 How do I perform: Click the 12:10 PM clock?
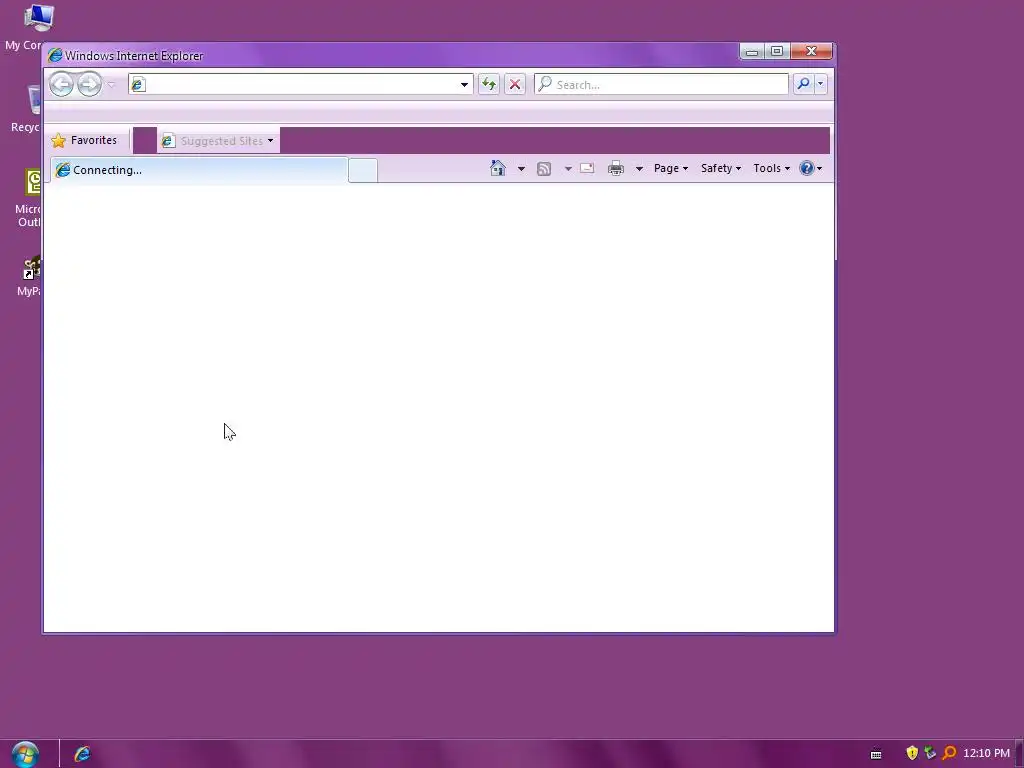pyautogui.click(x=986, y=754)
